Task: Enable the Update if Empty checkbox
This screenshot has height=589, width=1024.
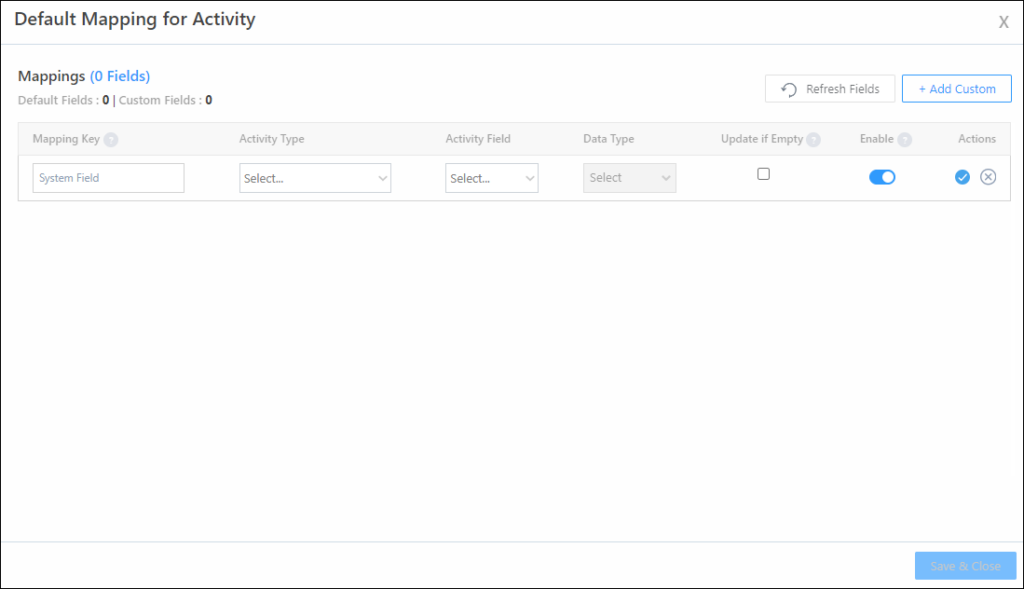Action: click(x=764, y=173)
